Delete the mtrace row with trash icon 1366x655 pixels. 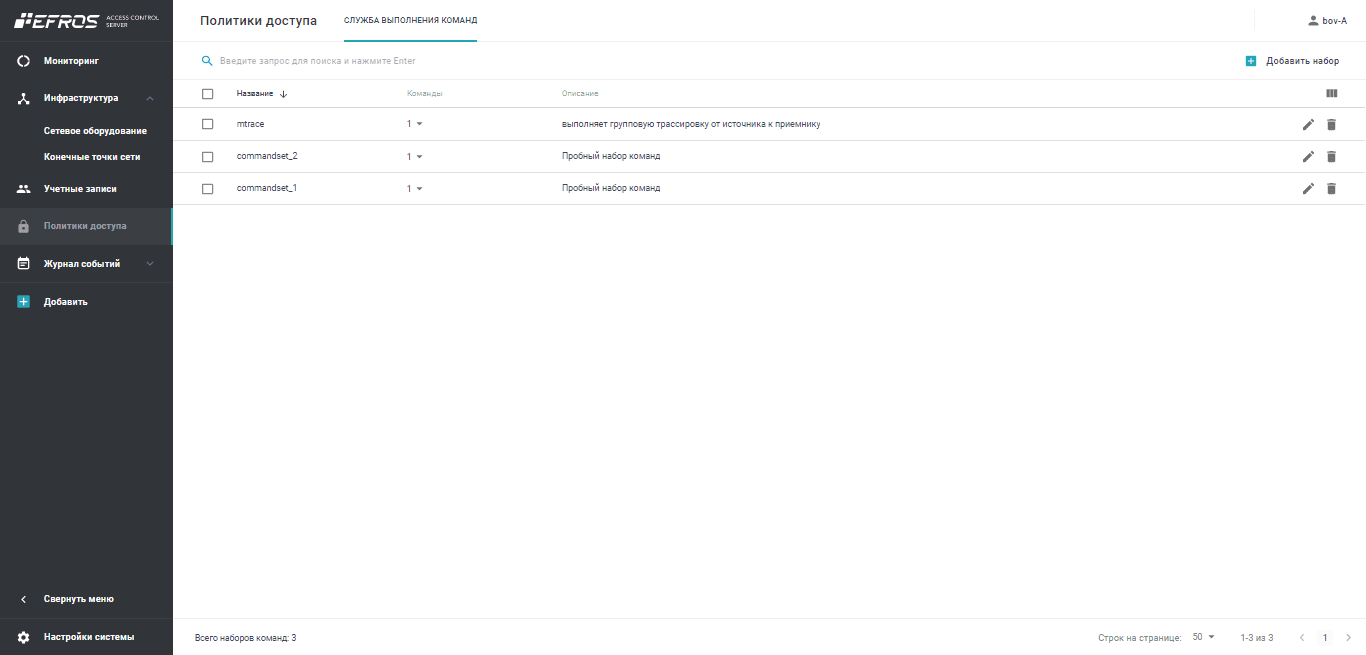pyautogui.click(x=1331, y=124)
